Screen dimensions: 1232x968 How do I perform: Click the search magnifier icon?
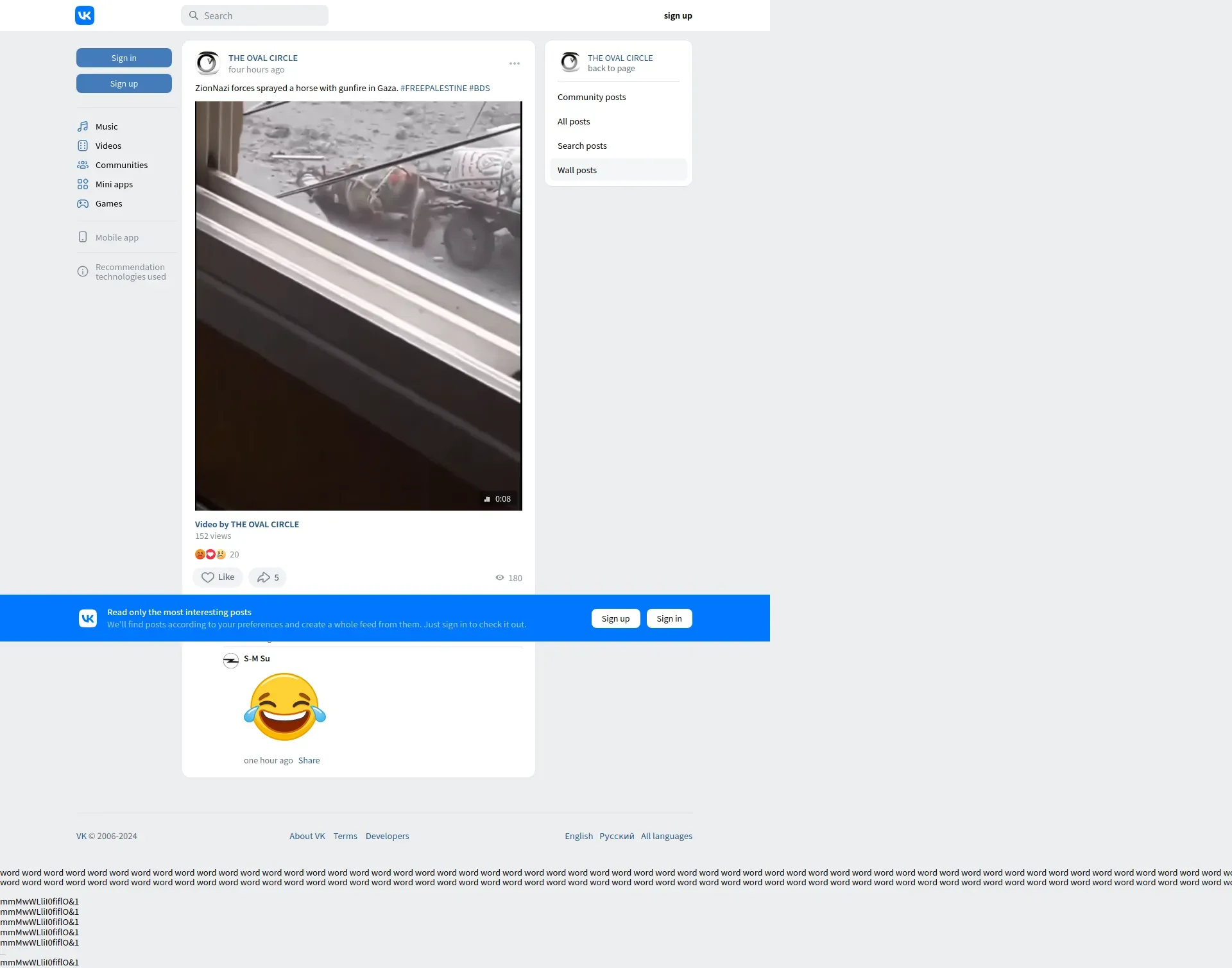click(x=193, y=15)
